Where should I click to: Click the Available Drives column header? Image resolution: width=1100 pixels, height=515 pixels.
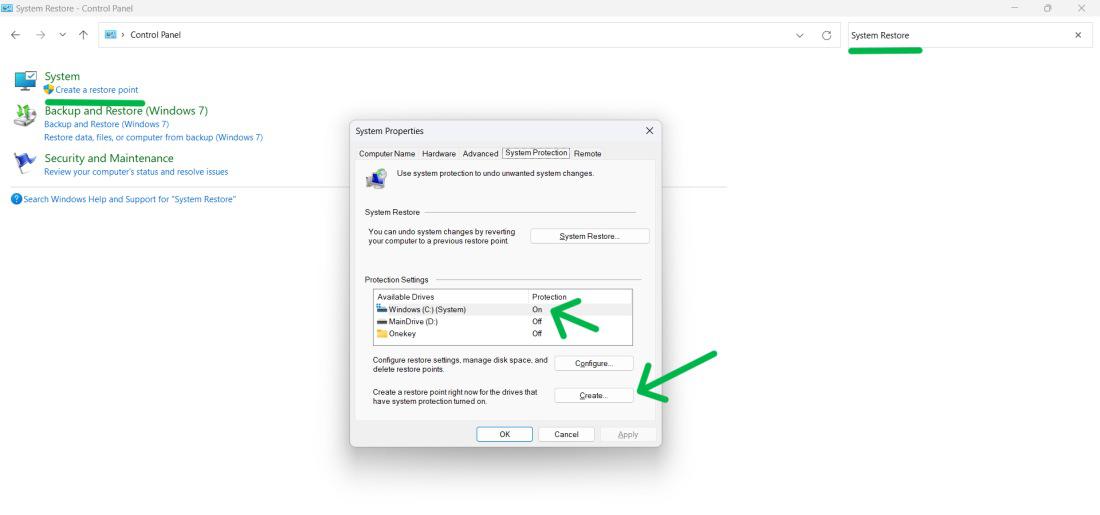tap(451, 297)
